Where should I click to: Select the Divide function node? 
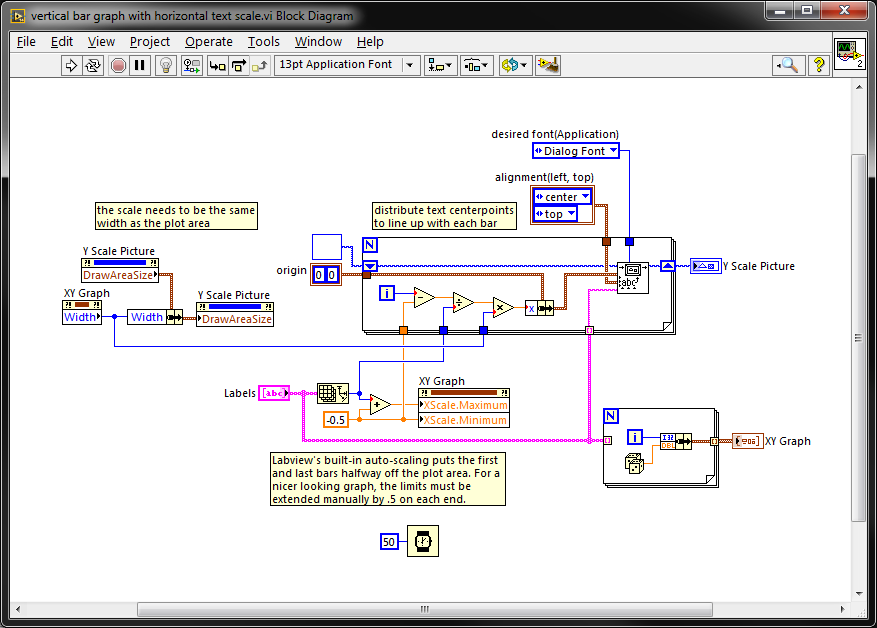click(463, 303)
